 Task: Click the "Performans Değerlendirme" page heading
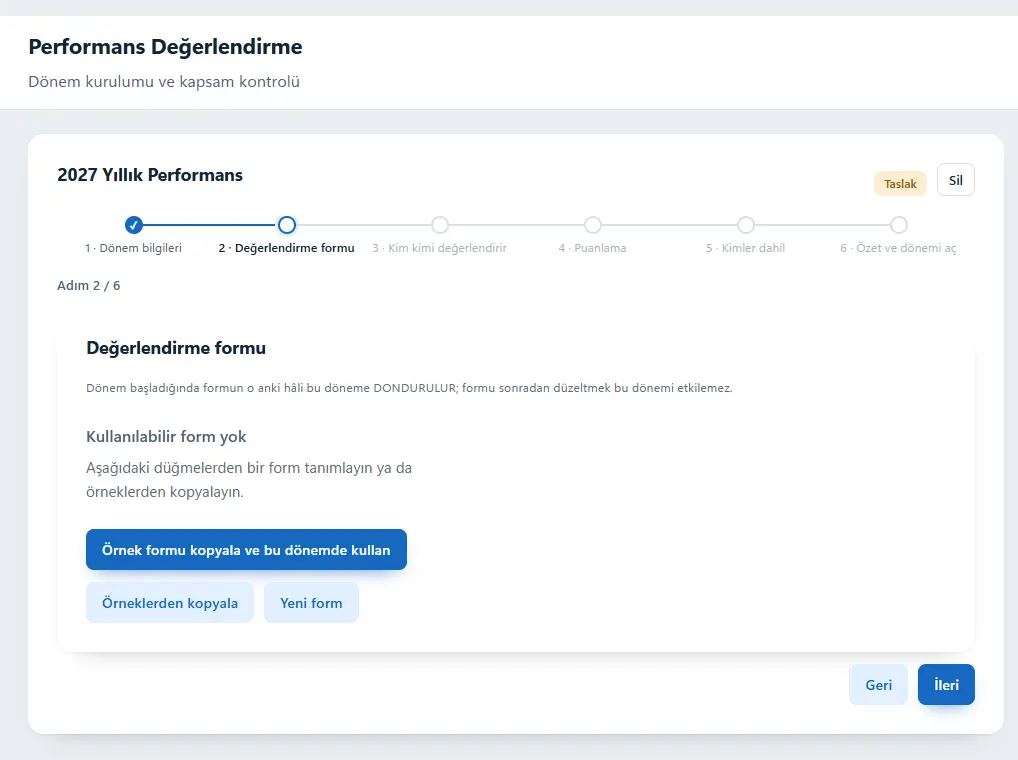point(166,47)
